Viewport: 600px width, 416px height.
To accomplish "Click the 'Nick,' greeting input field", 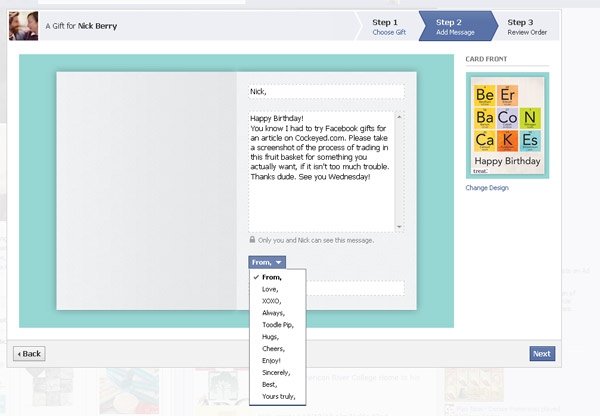I will (x=326, y=92).
